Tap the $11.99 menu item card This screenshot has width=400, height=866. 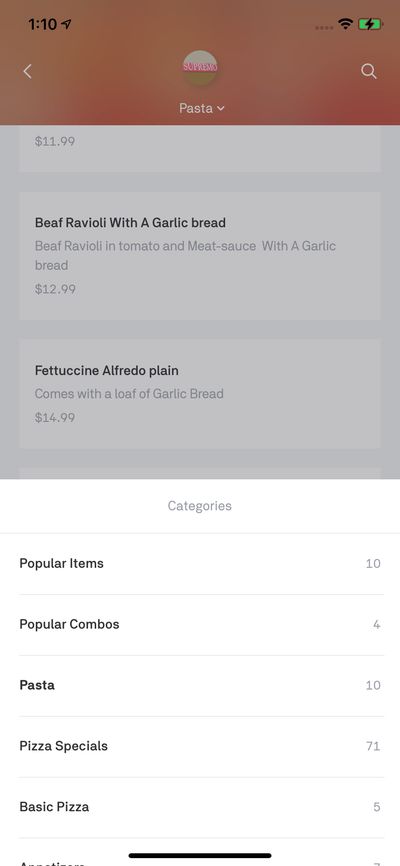click(199, 149)
